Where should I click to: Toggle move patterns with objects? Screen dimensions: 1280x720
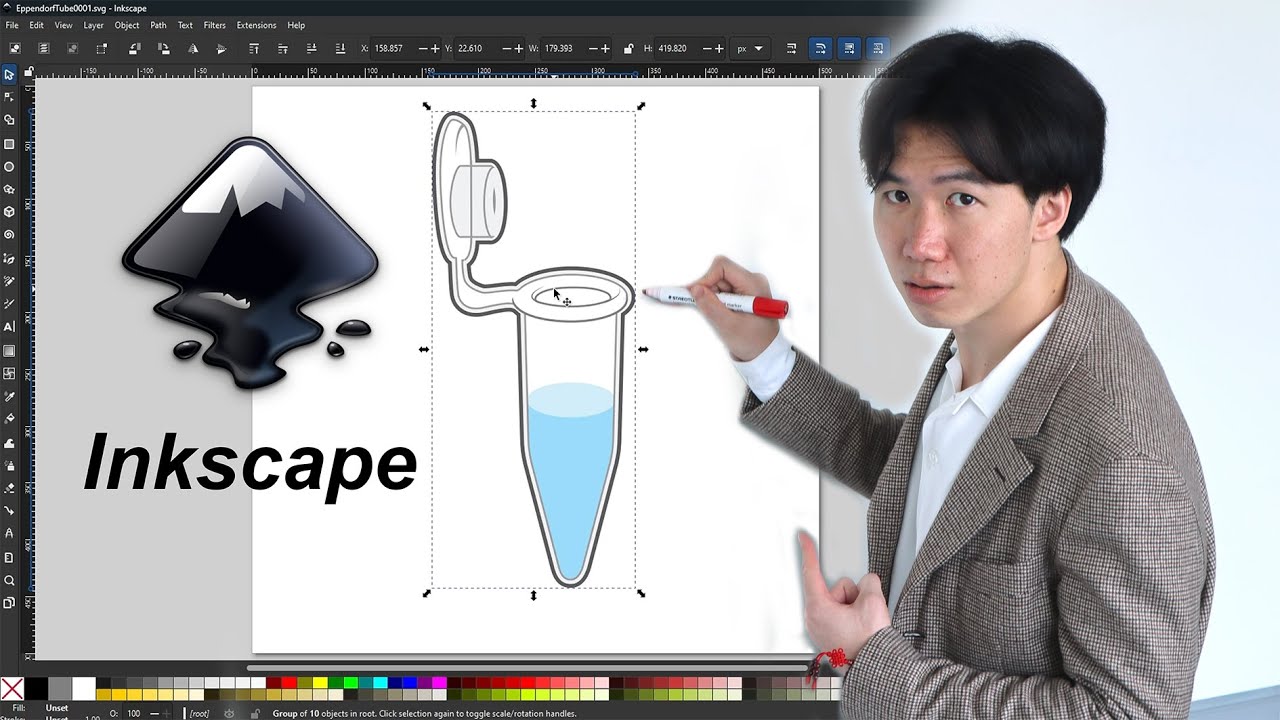coord(877,48)
